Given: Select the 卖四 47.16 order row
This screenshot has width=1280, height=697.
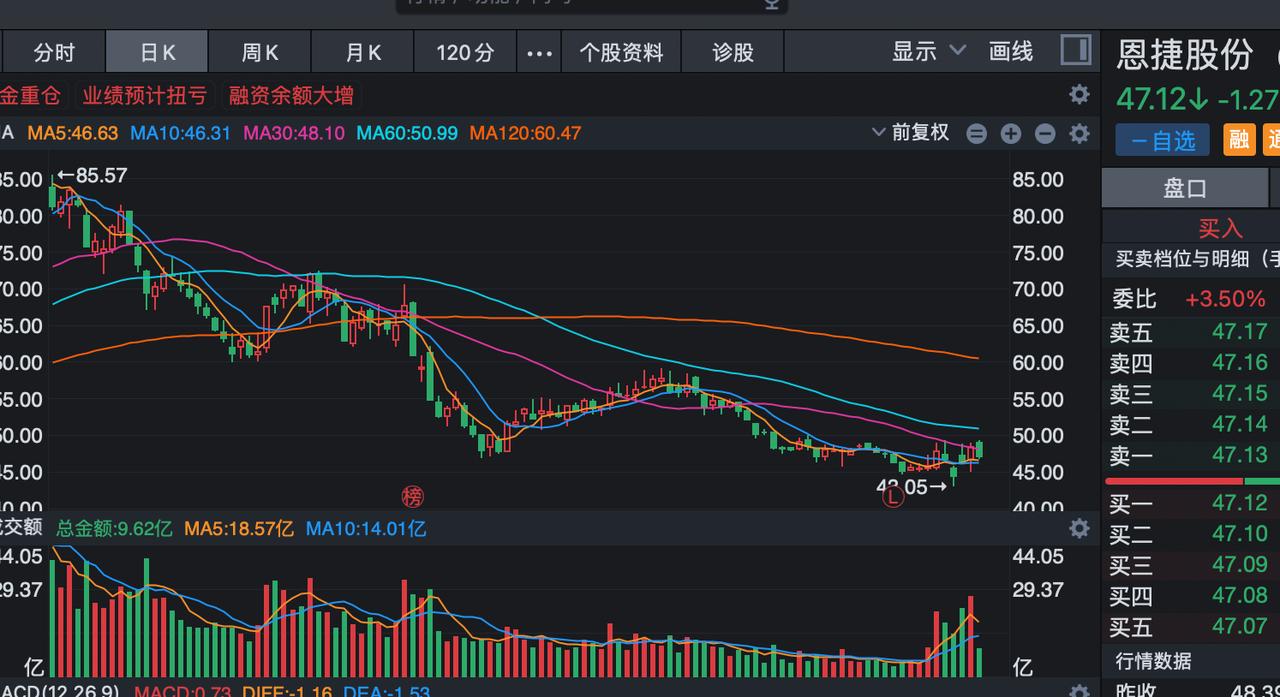Looking at the screenshot, I should pyautogui.click(x=1190, y=363).
